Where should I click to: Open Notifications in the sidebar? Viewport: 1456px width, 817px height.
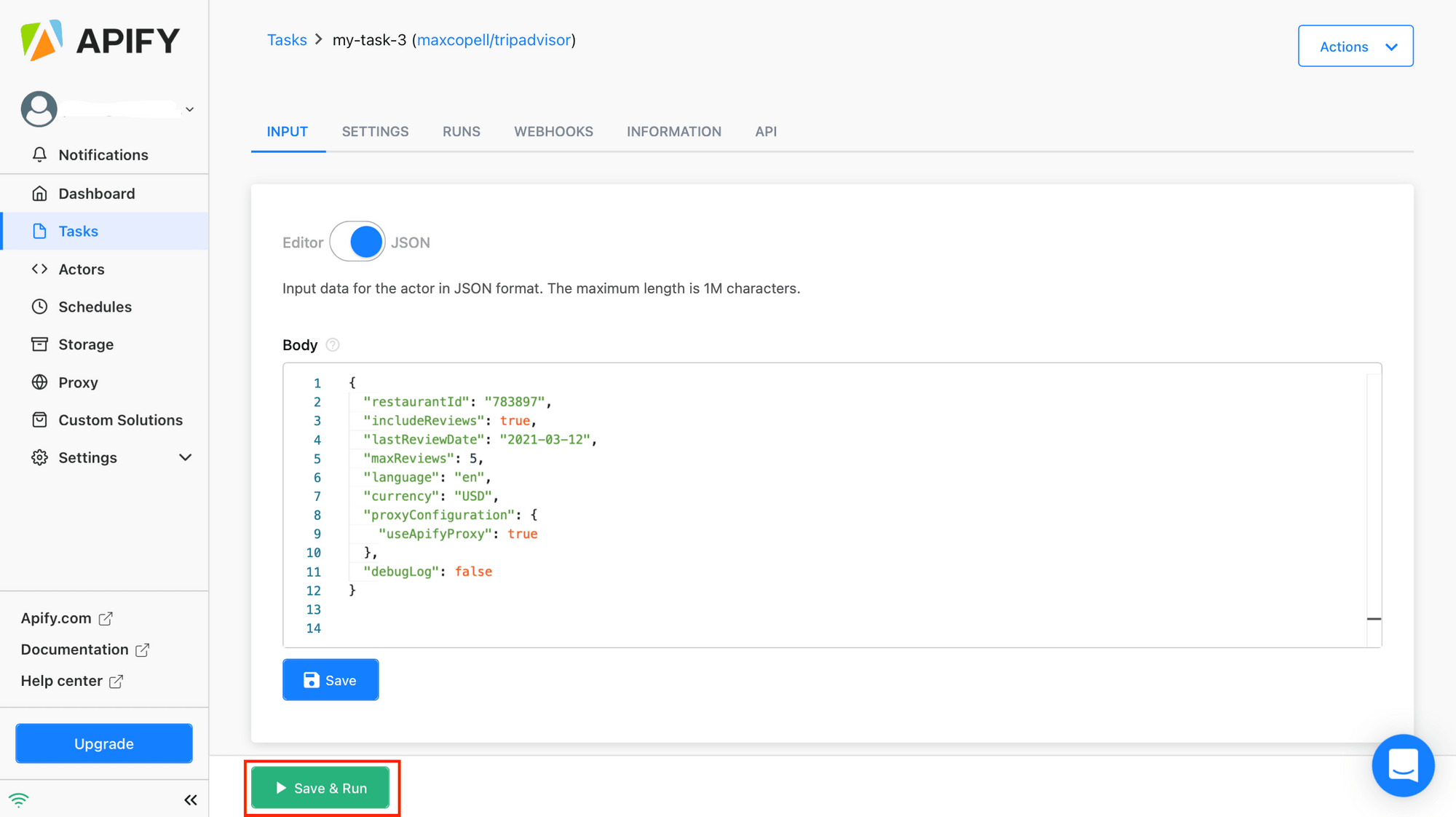tap(103, 154)
